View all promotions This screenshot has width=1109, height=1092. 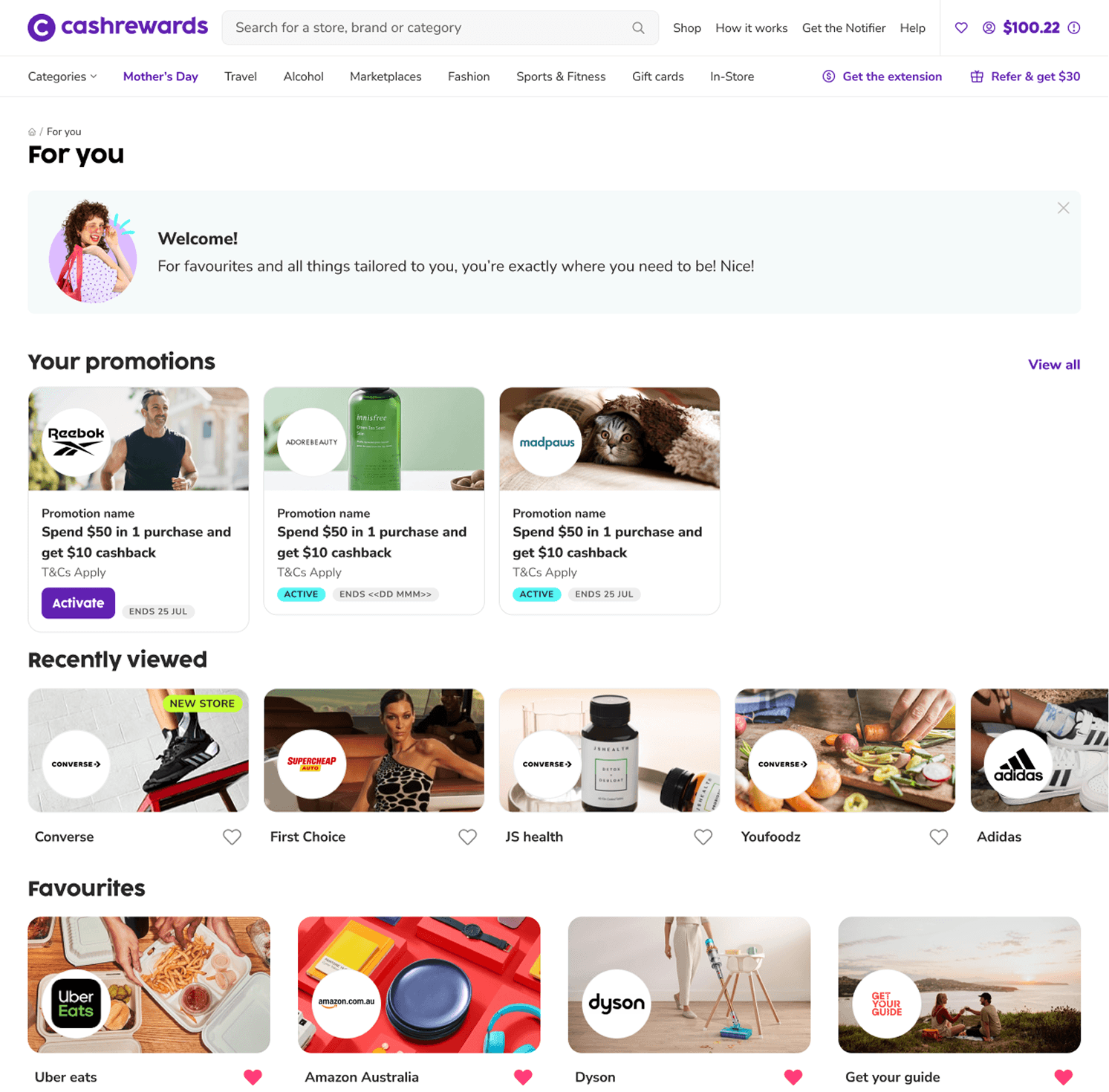click(x=1053, y=365)
